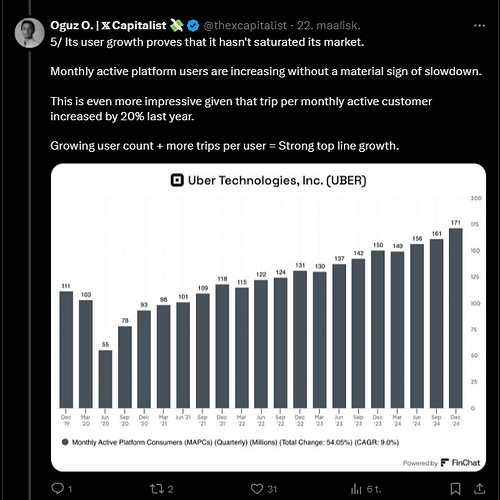Viewport: 500px width, 500px height.
Task: Bookmark this post
Action: tap(455, 489)
